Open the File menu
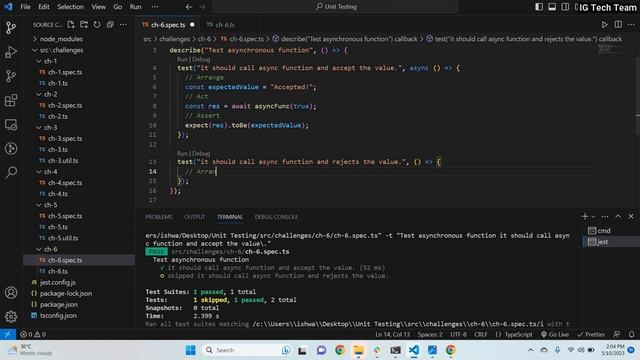This screenshot has width=640, height=360. (x=25, y=7)
